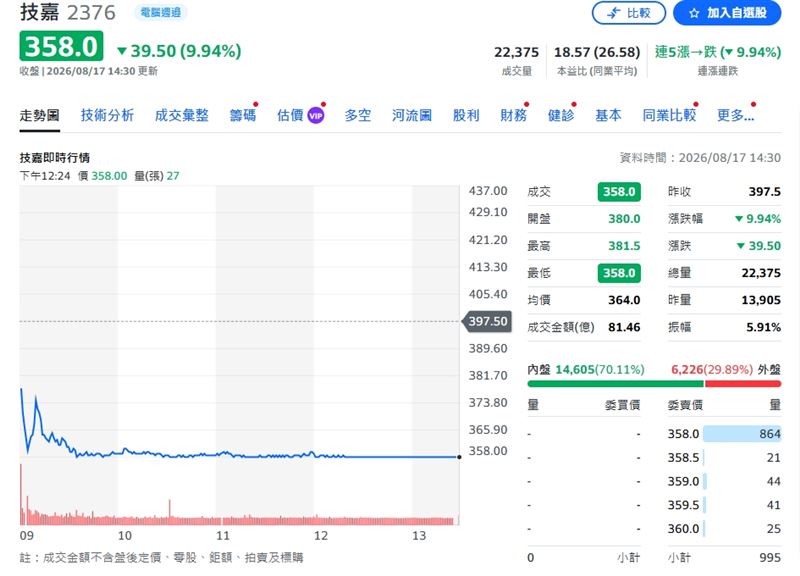The image size is (800, 576).
Task: Click the 358.5 ask price row
Action: point(724,458)
